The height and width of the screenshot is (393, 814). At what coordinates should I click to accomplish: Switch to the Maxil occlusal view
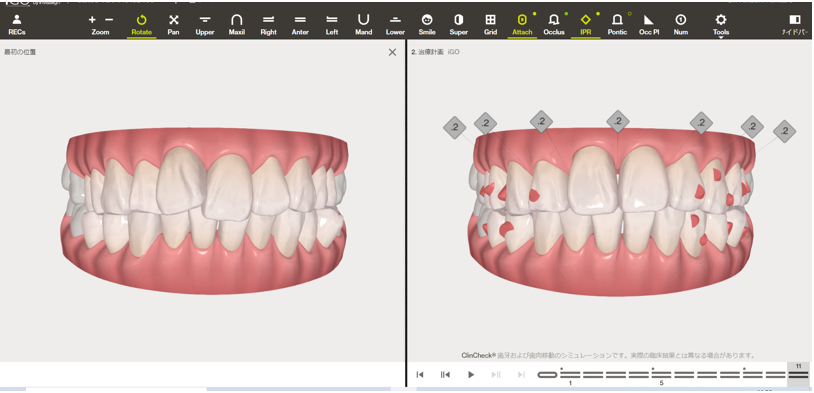237,24
